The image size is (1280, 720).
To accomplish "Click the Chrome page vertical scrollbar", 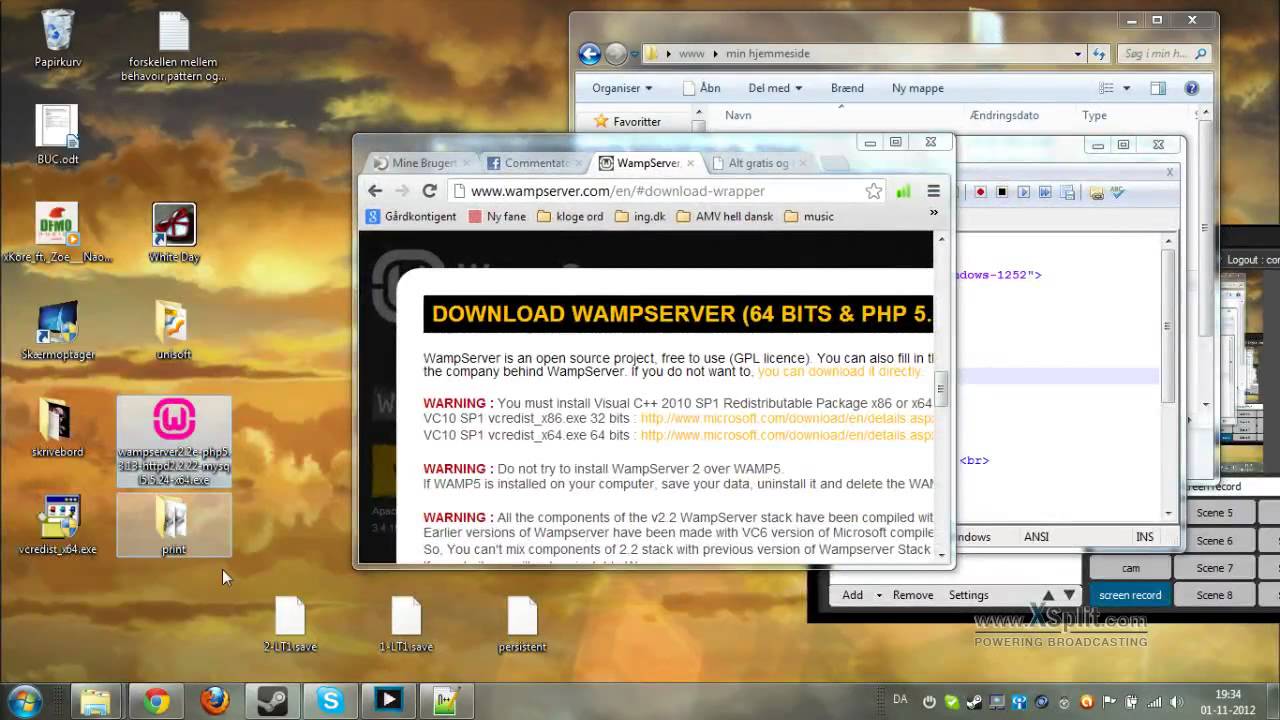I will pyautogui.click(x=940, y=390).
